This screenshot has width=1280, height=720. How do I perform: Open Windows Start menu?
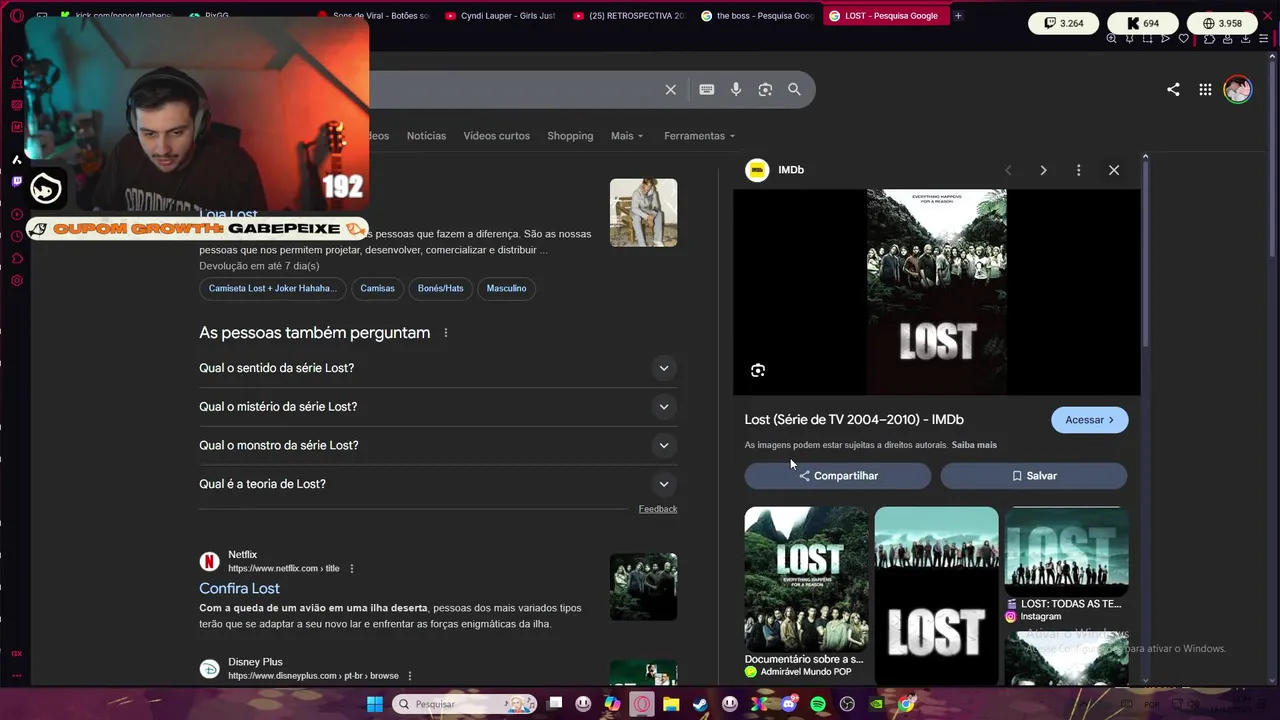tap(374, 704)
